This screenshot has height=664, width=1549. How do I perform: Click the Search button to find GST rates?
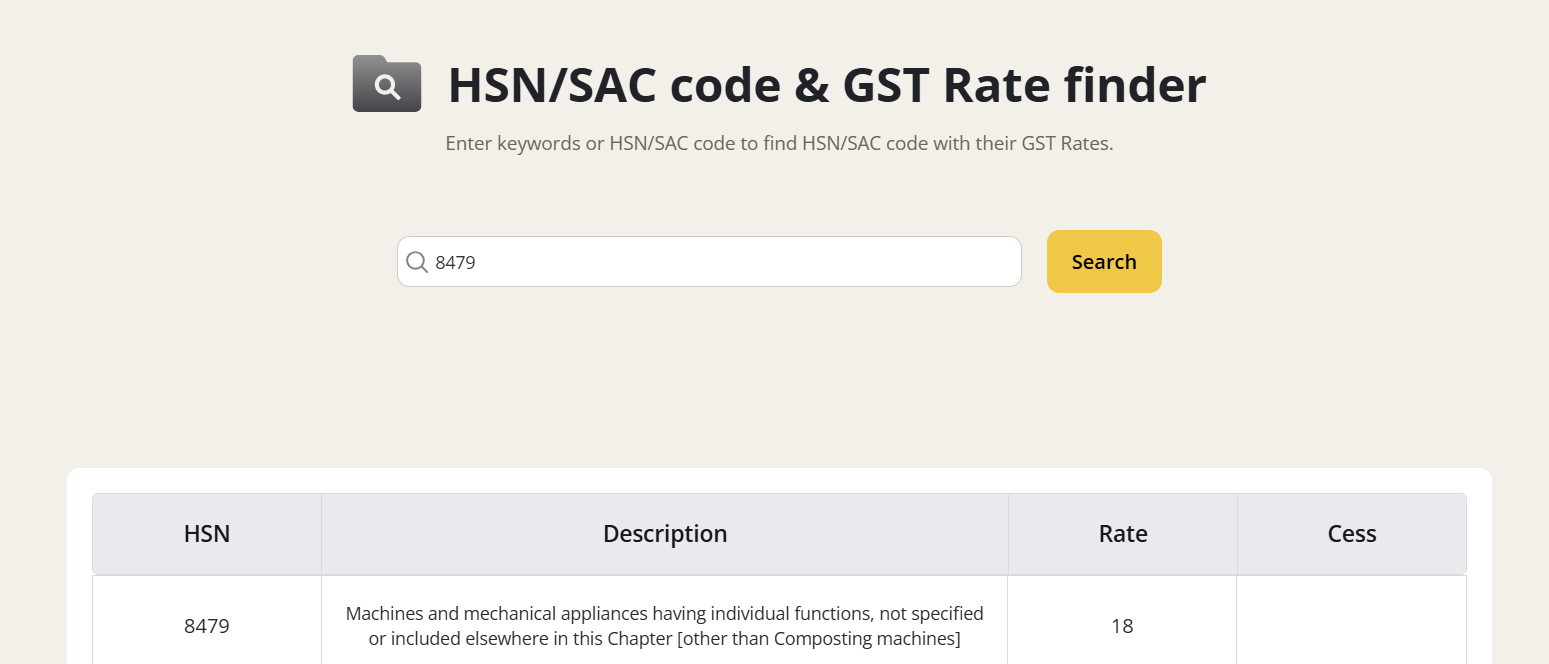tap(1103, 261)
